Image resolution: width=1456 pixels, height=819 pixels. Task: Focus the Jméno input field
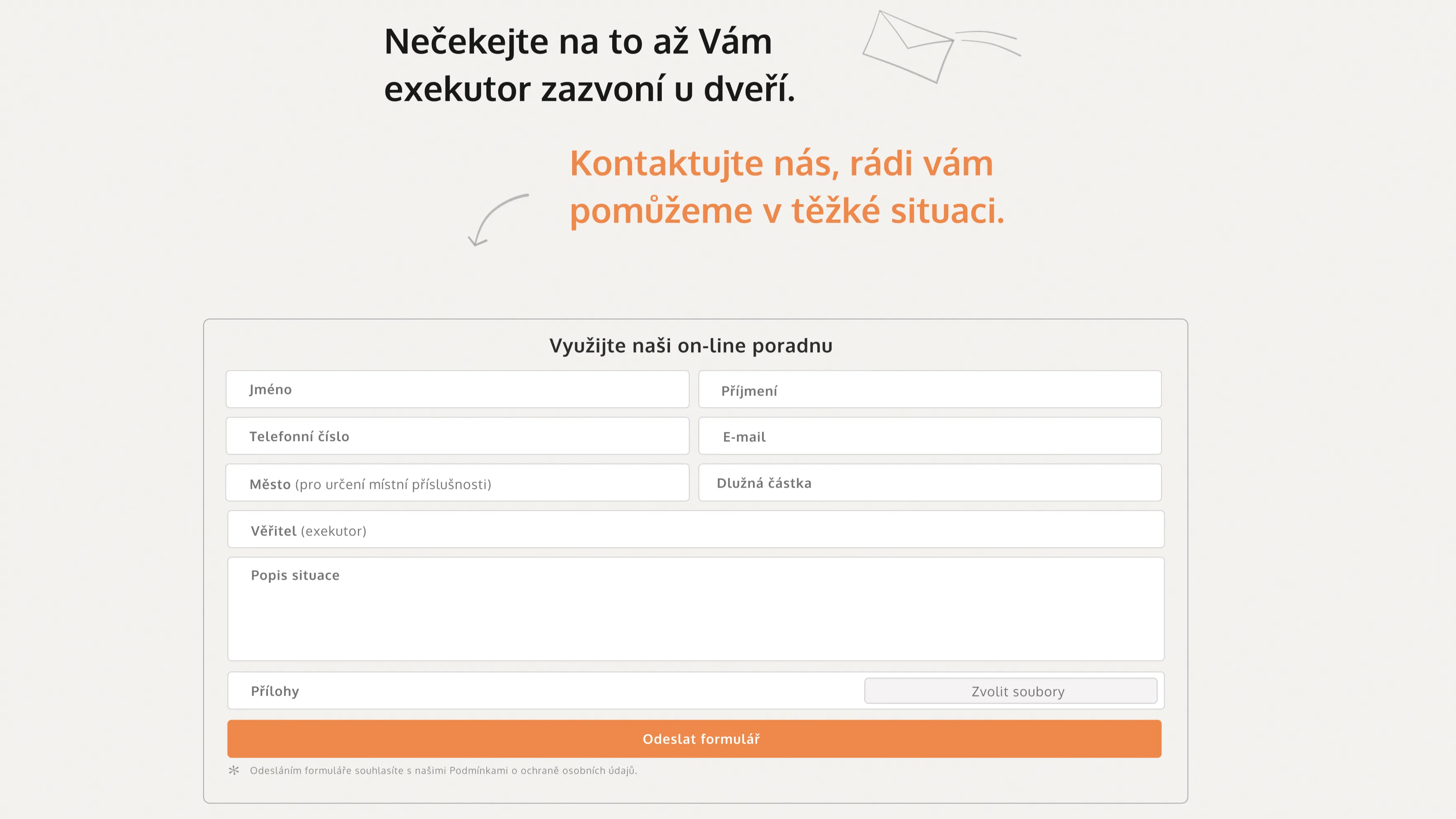pyautogui.click(x=457, y=389)
